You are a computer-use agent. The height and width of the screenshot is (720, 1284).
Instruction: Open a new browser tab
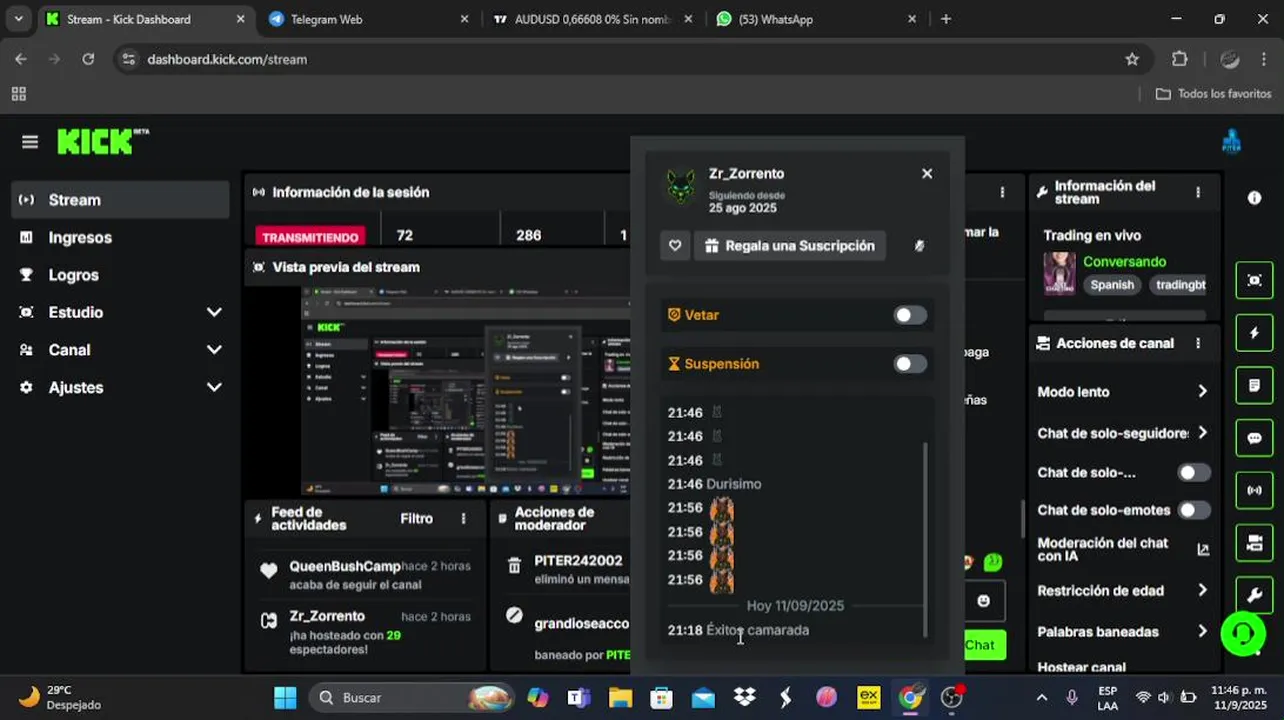point(946,19)
